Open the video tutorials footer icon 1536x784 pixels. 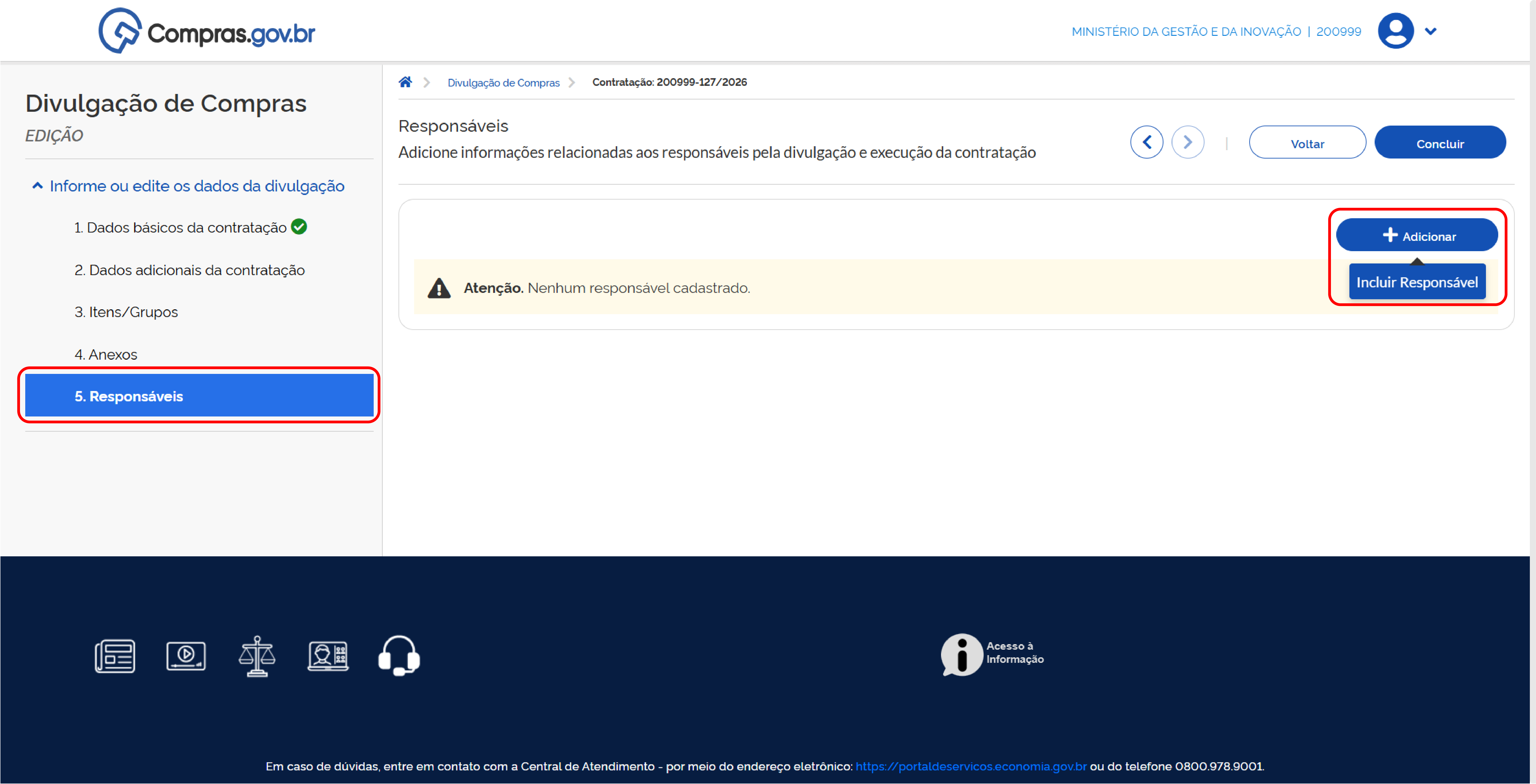(186, 656)
